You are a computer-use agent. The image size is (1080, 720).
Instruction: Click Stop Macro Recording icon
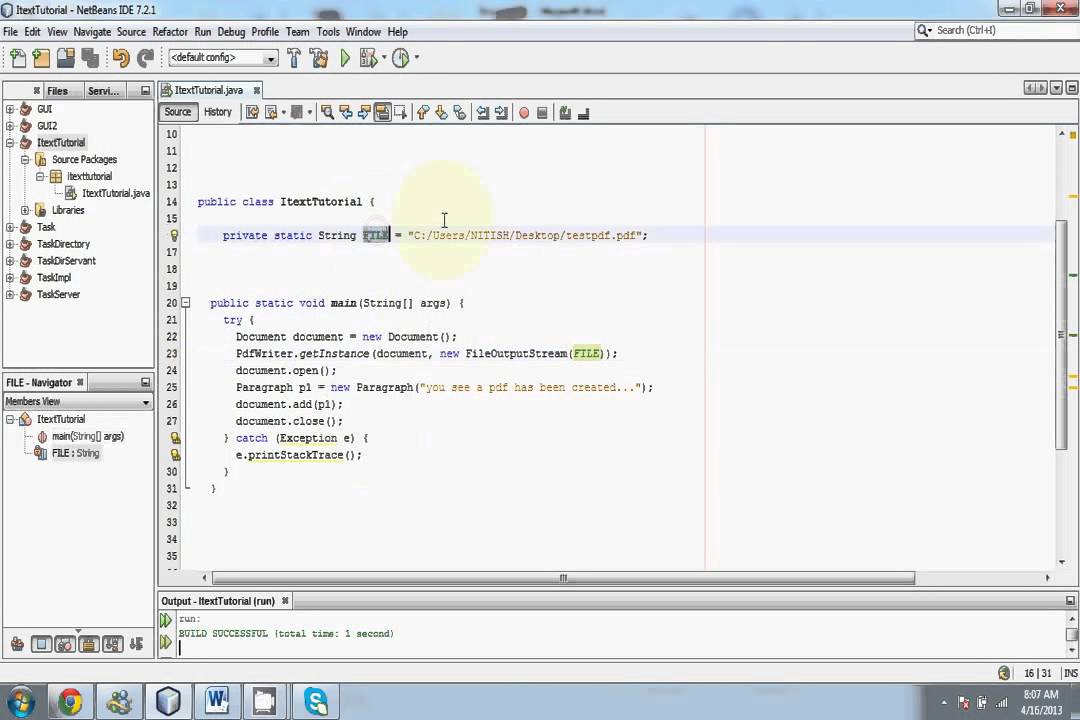tap(542, 113)
